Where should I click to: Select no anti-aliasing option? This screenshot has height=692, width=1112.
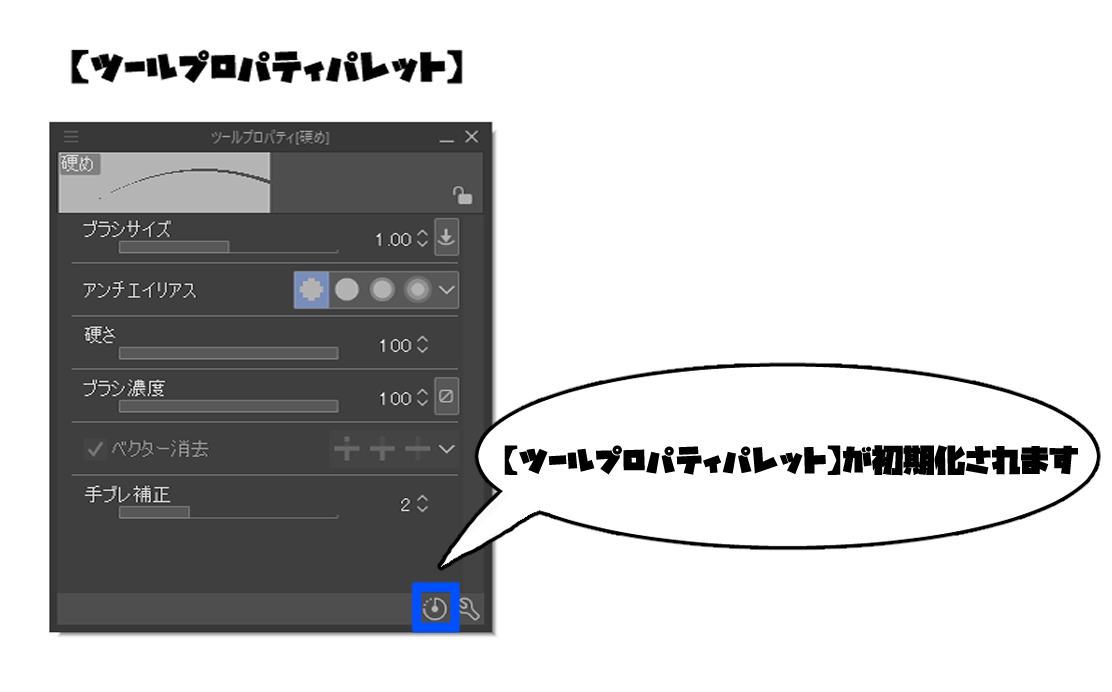[311, 289]
